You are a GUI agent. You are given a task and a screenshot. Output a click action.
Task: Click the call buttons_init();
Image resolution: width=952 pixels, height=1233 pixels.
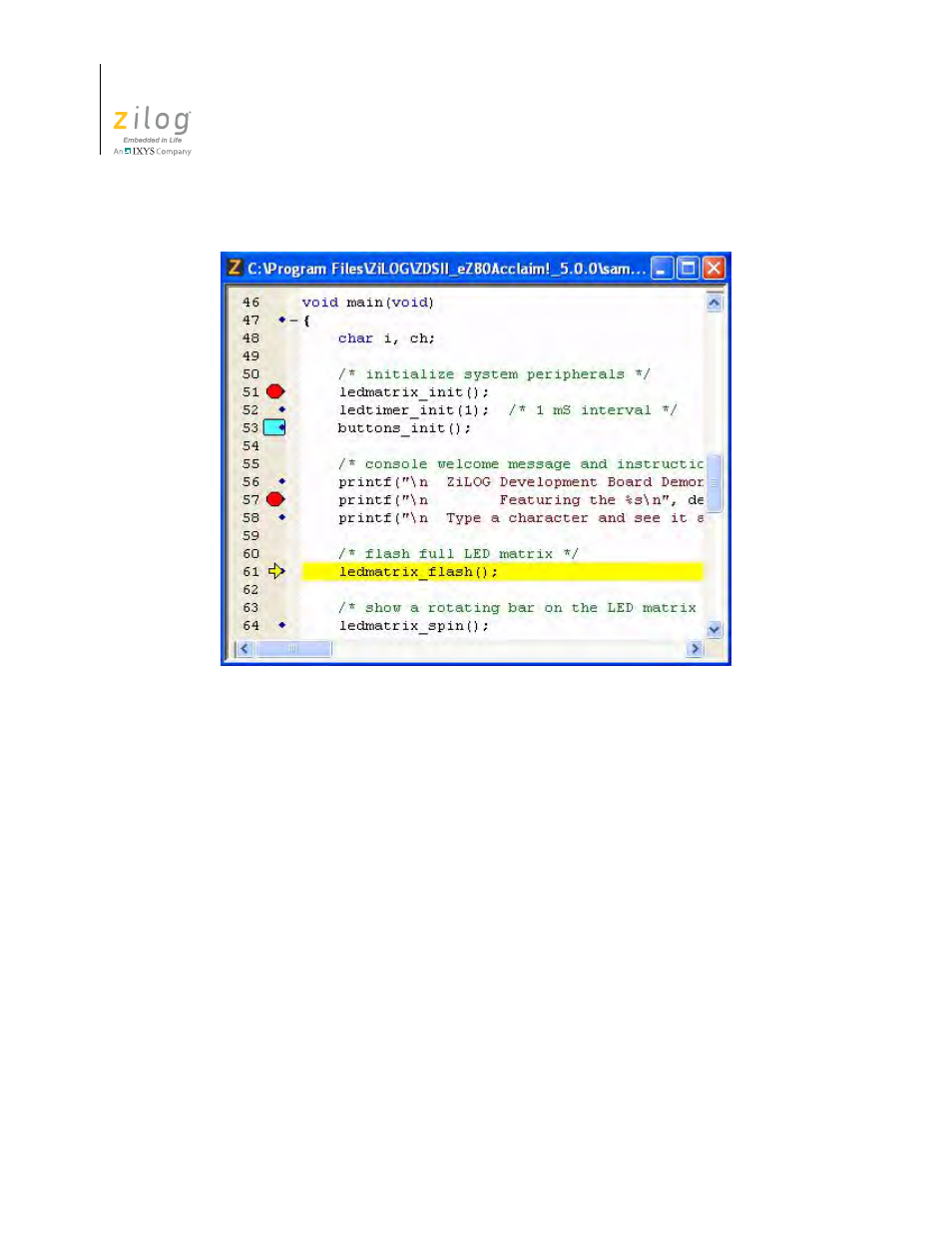click(x=404, y=428)
